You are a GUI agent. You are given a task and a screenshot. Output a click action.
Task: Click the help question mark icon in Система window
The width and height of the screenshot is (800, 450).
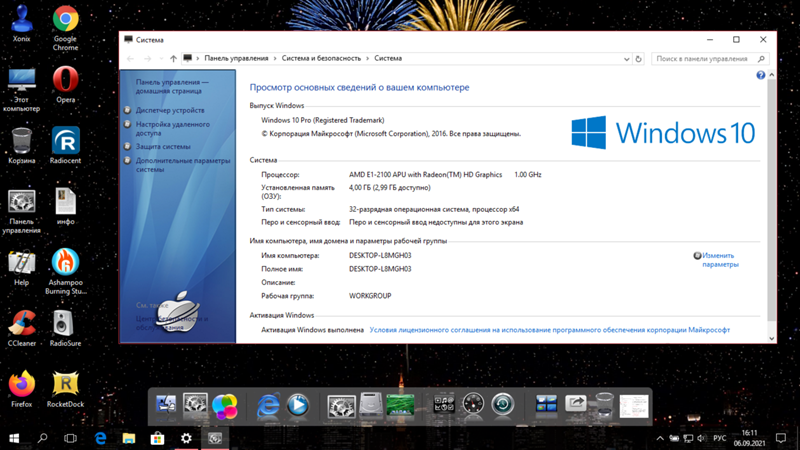coord(760,75)
